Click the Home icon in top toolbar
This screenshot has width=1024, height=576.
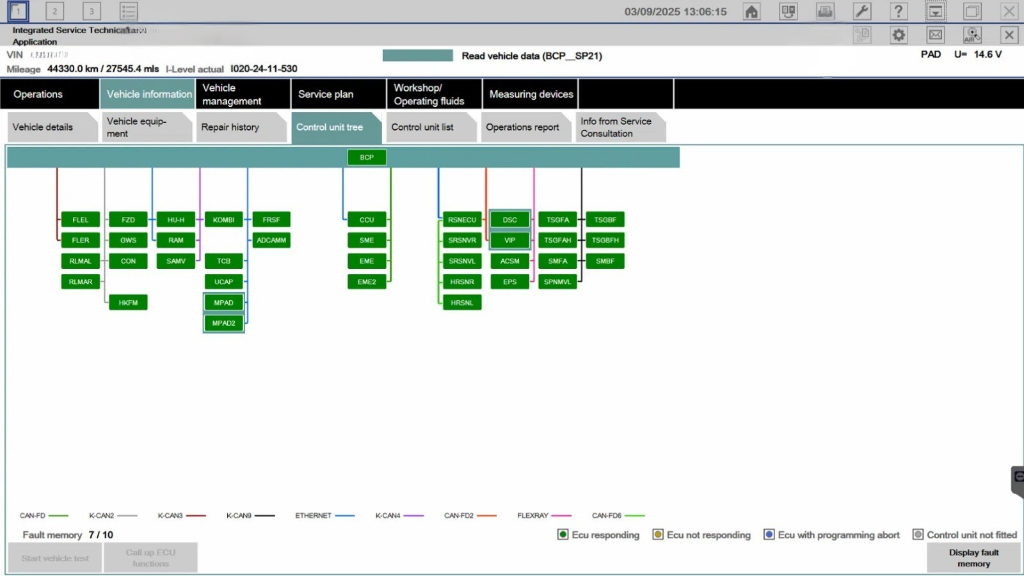(752, 11)
